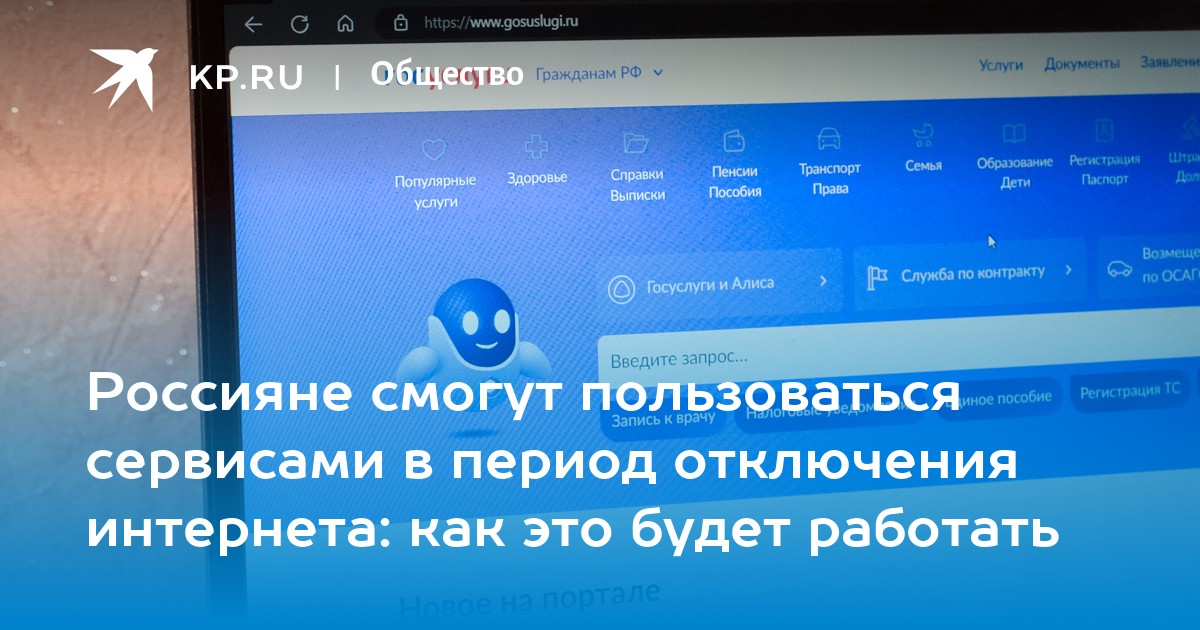Open the Услуги menu item

[x=1000, y=64]
